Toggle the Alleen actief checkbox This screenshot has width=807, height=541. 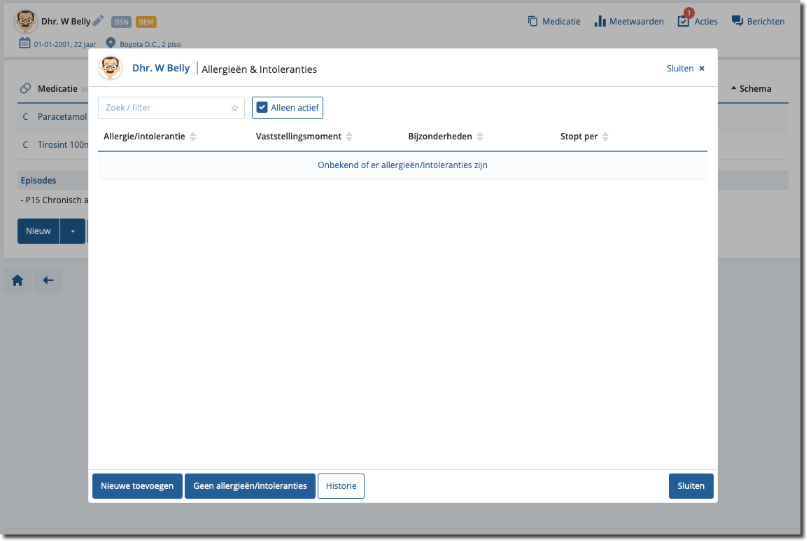(262, 108)
